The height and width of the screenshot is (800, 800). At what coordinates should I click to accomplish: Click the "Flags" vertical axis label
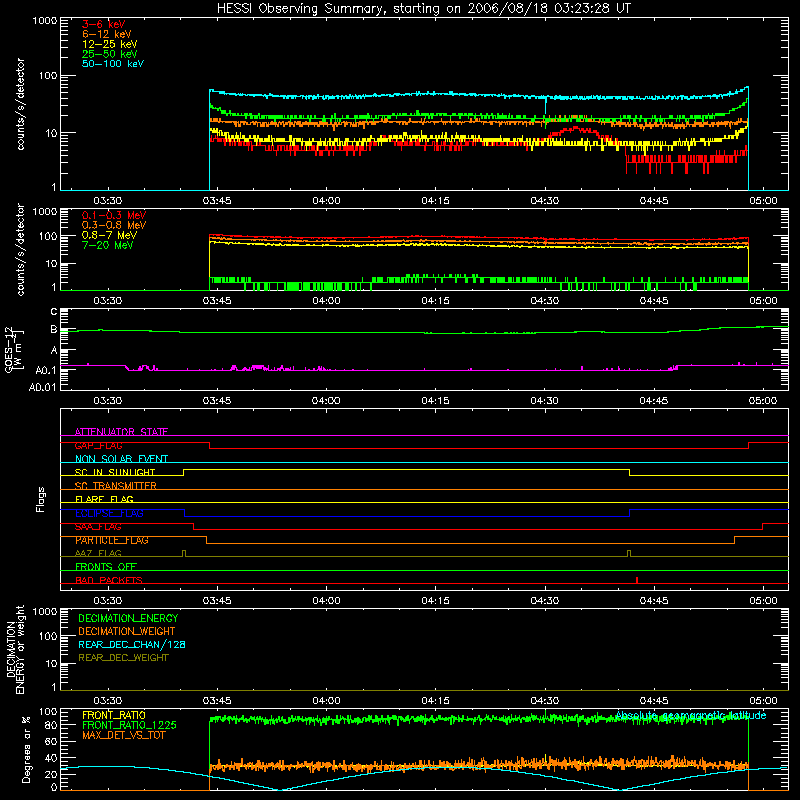41,499
